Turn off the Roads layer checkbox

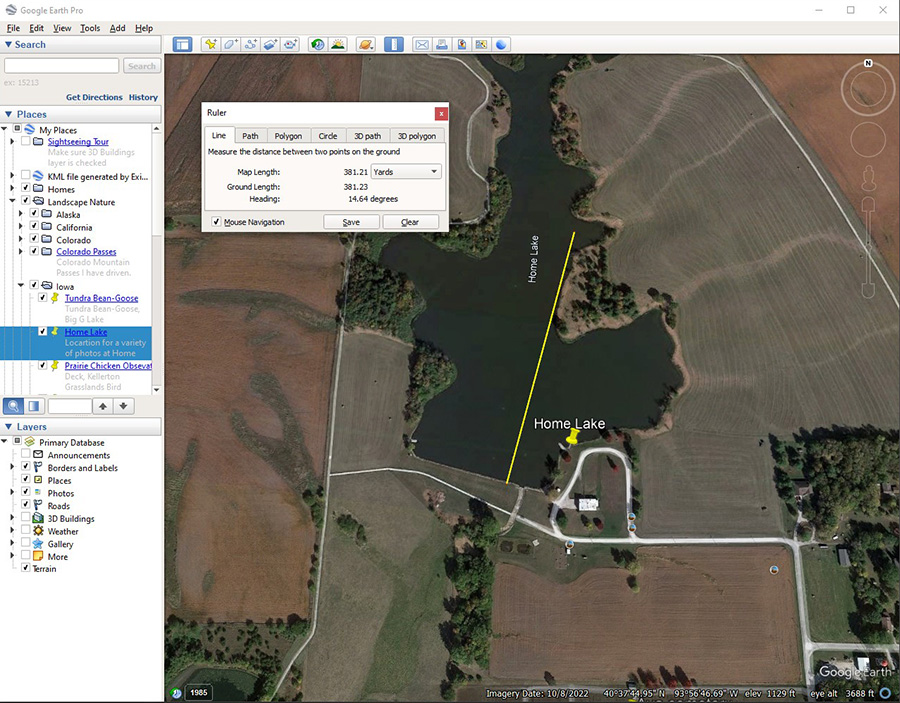25,505
